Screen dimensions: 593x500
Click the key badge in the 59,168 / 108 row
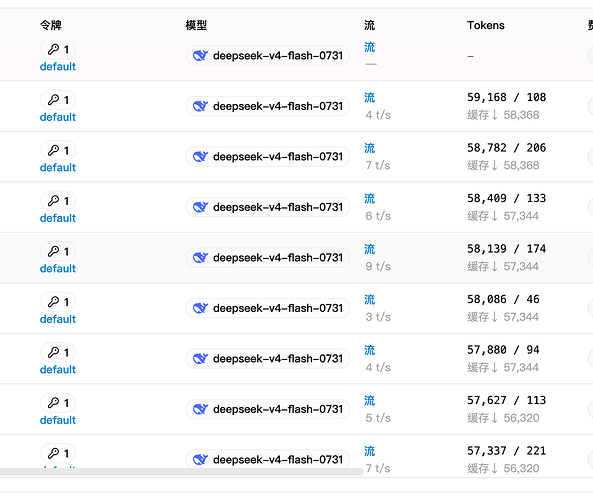(58, 100)
